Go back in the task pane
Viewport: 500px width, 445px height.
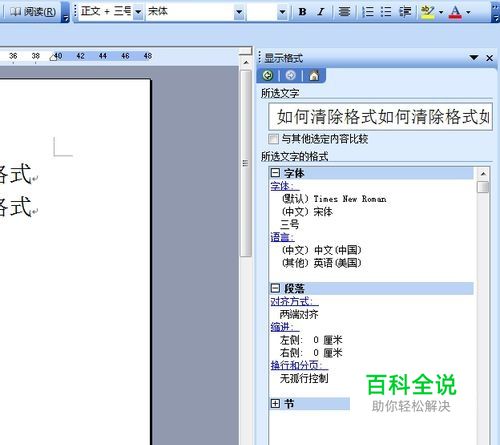[x=268, y=75]
